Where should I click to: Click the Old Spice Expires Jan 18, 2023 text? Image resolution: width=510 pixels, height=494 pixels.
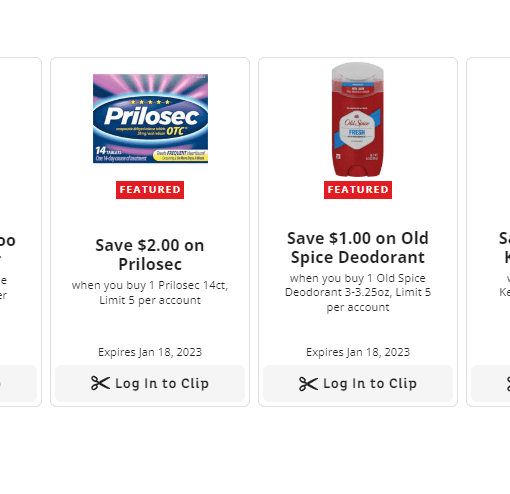tap(358, 352)
